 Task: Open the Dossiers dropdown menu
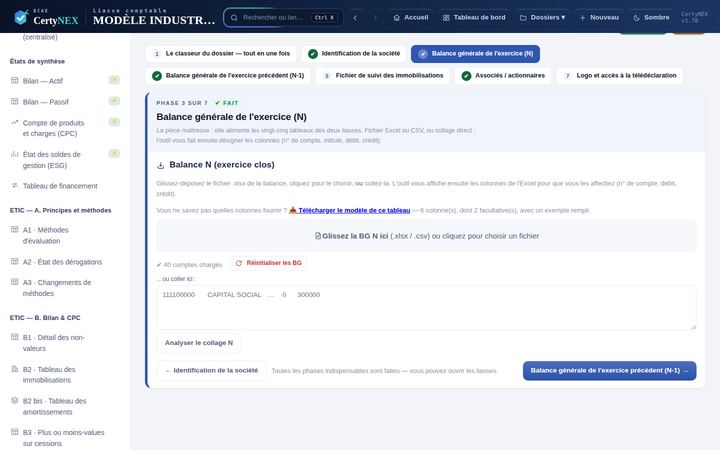tap(542, 17)
